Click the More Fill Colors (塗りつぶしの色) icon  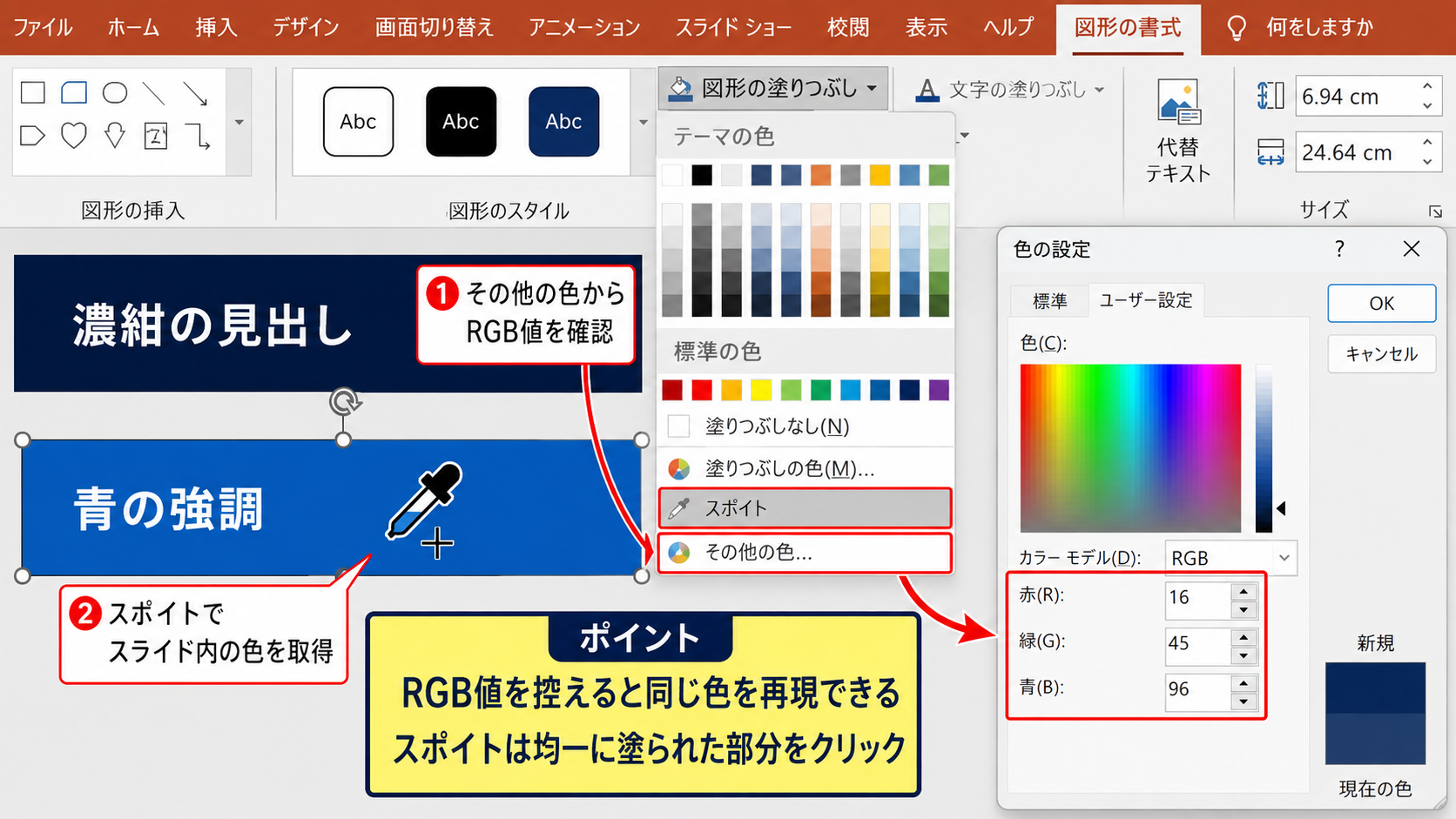click(x=679, y=469)
